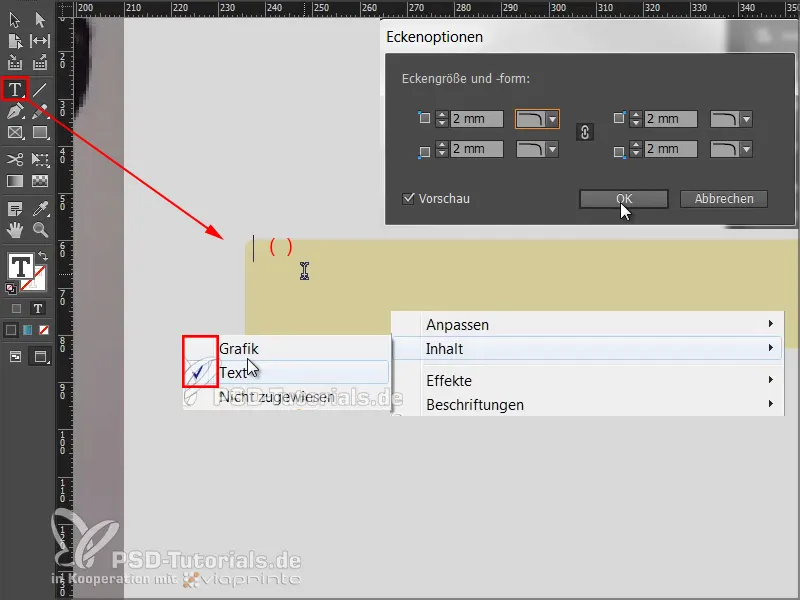Viewport: 800px width, 600px height.
Task: Select the Zoom magnifier tool
Action: (x=40, y=230)
